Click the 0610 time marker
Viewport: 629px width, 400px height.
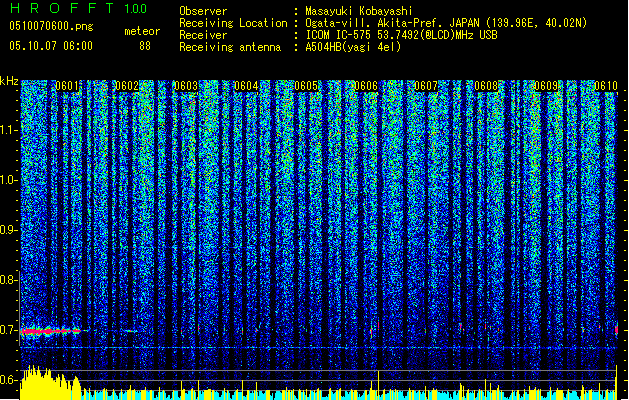605,86
